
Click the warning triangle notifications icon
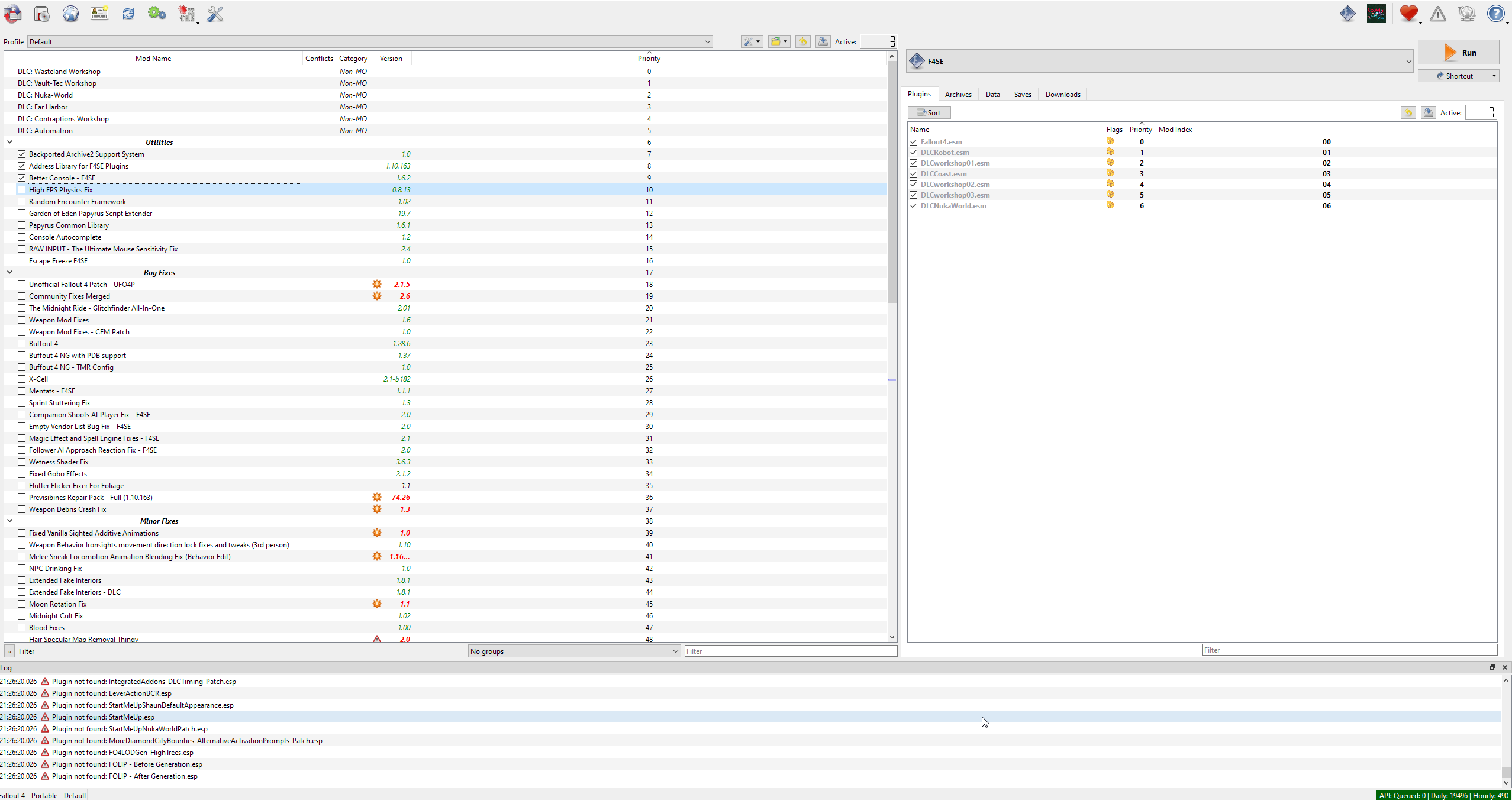(1437, 14)
